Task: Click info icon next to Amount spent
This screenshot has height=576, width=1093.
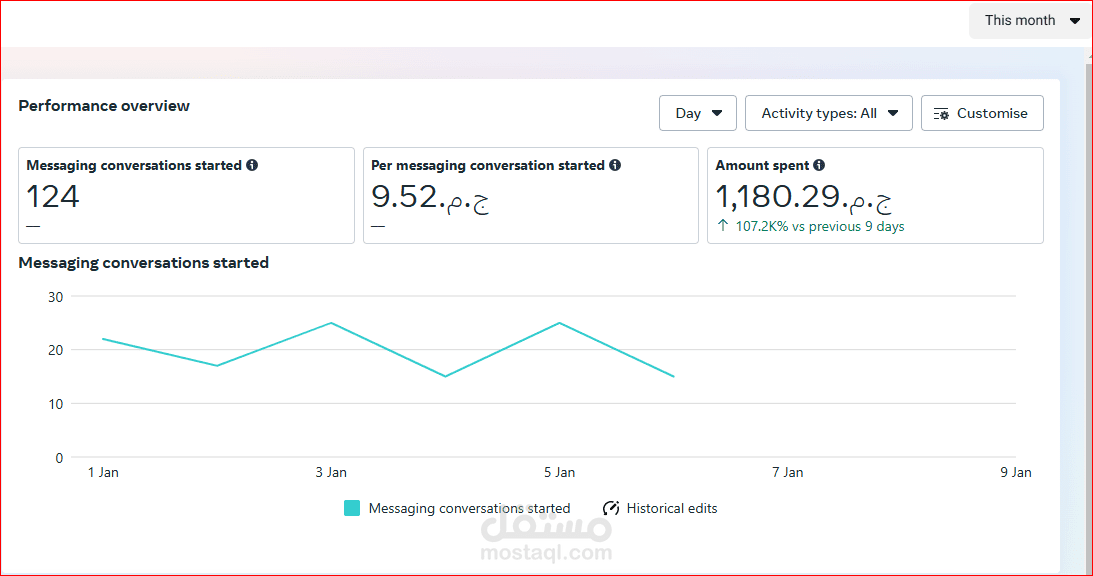Action: [819, 165]
